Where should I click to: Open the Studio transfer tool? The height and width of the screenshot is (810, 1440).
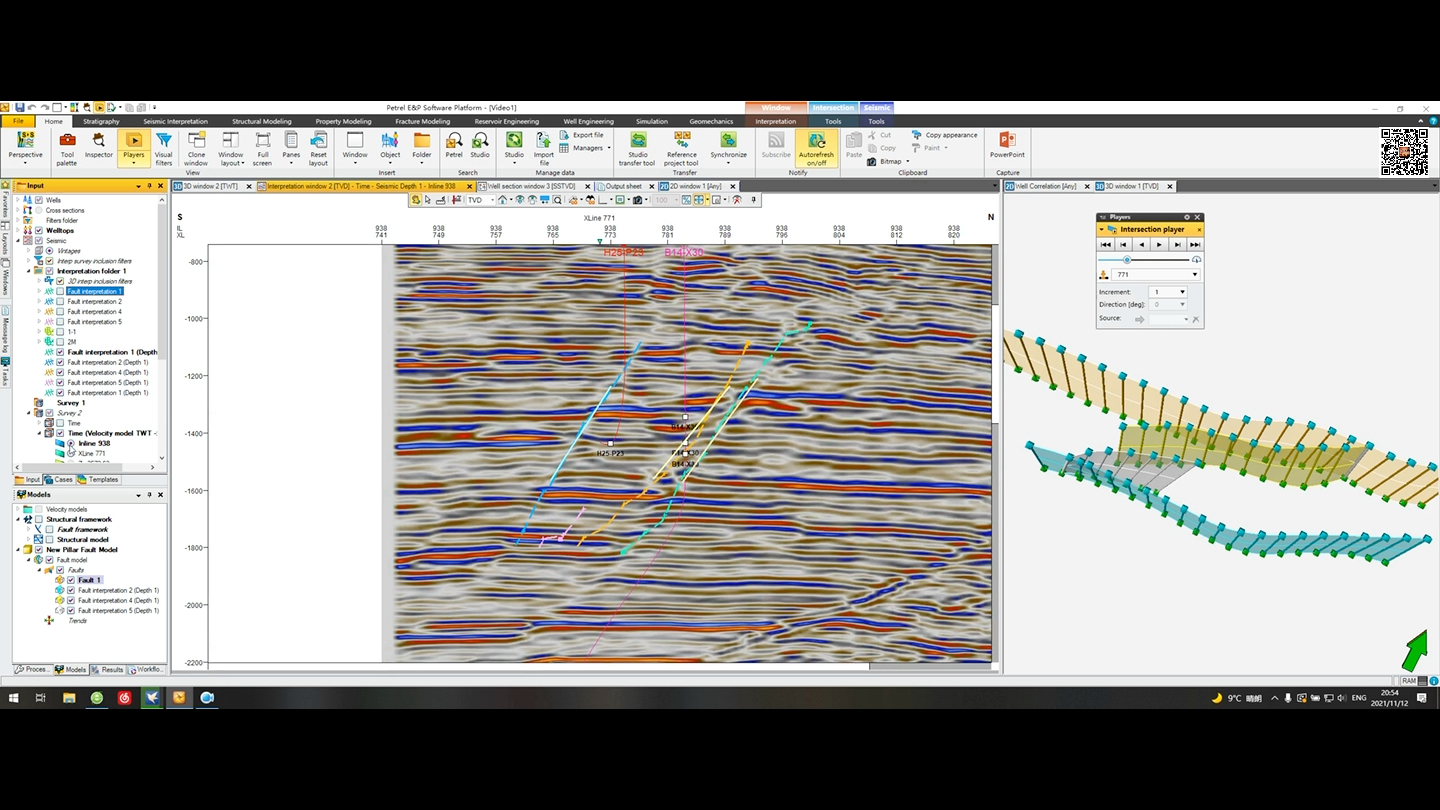(x=638, y=148)
